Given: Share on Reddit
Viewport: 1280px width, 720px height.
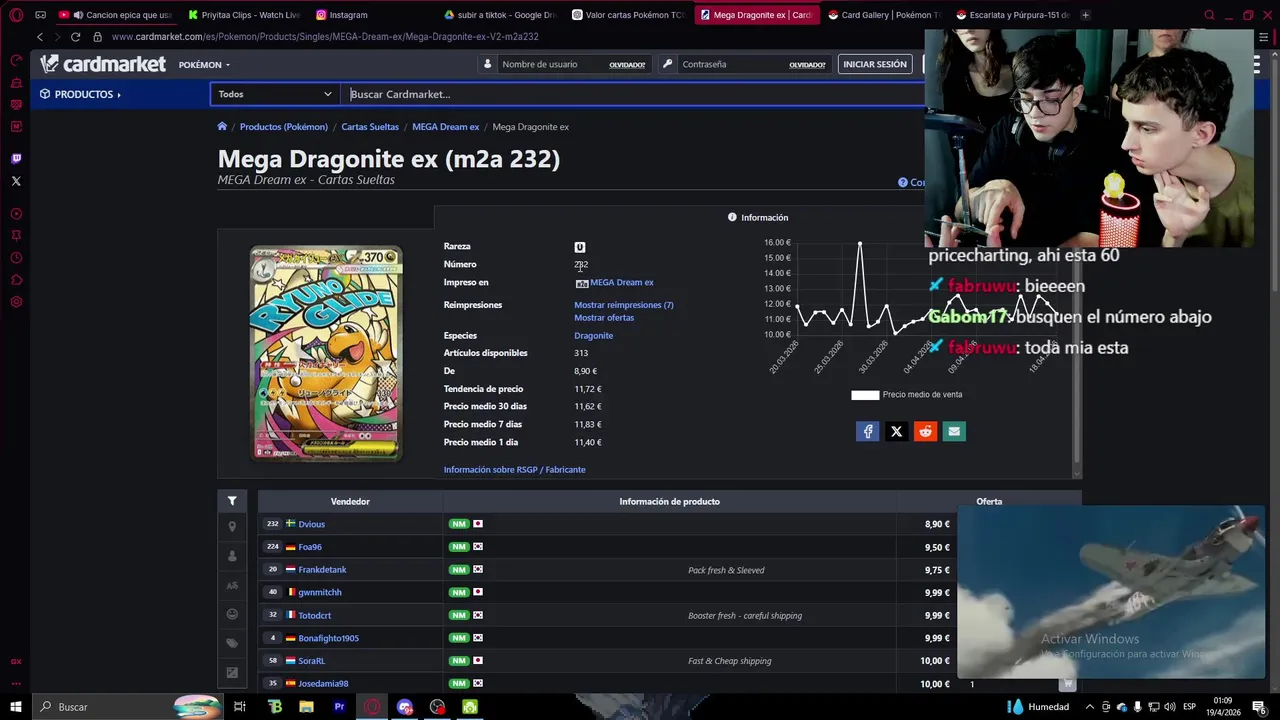Looking at the screenshot, I should coord(925,431).
